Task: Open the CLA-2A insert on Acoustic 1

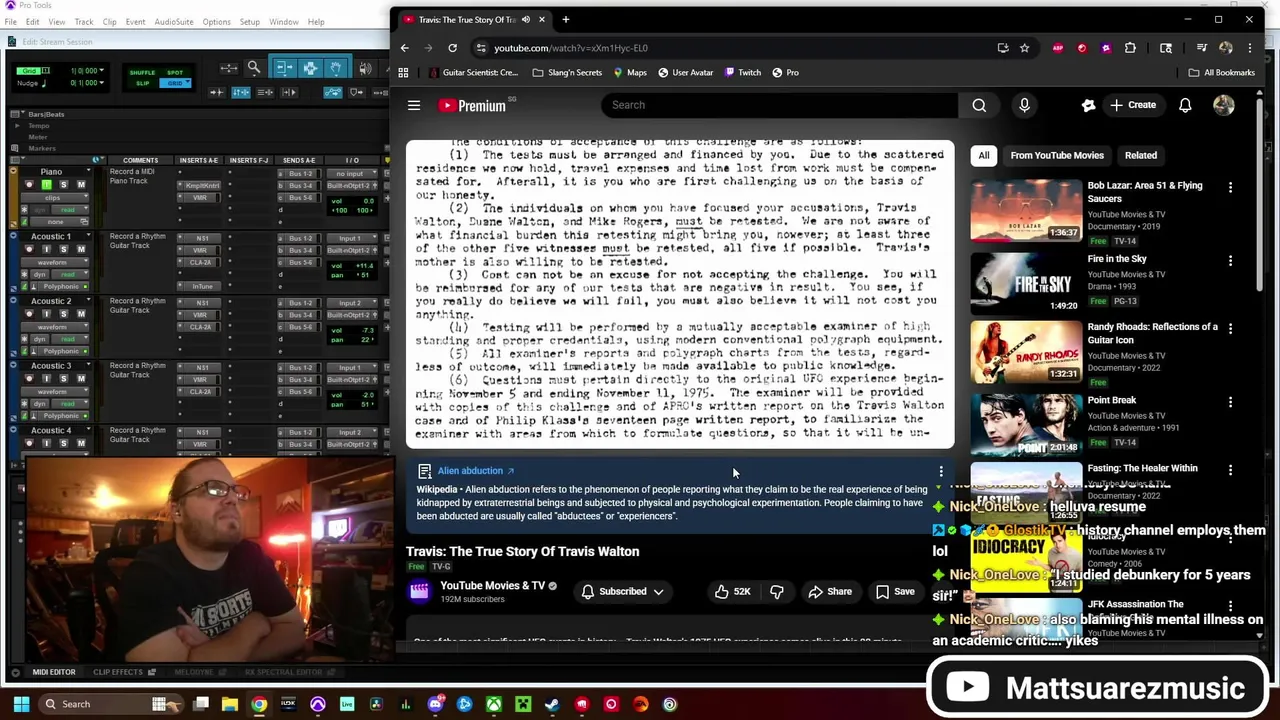Action: tap(200, 262)
